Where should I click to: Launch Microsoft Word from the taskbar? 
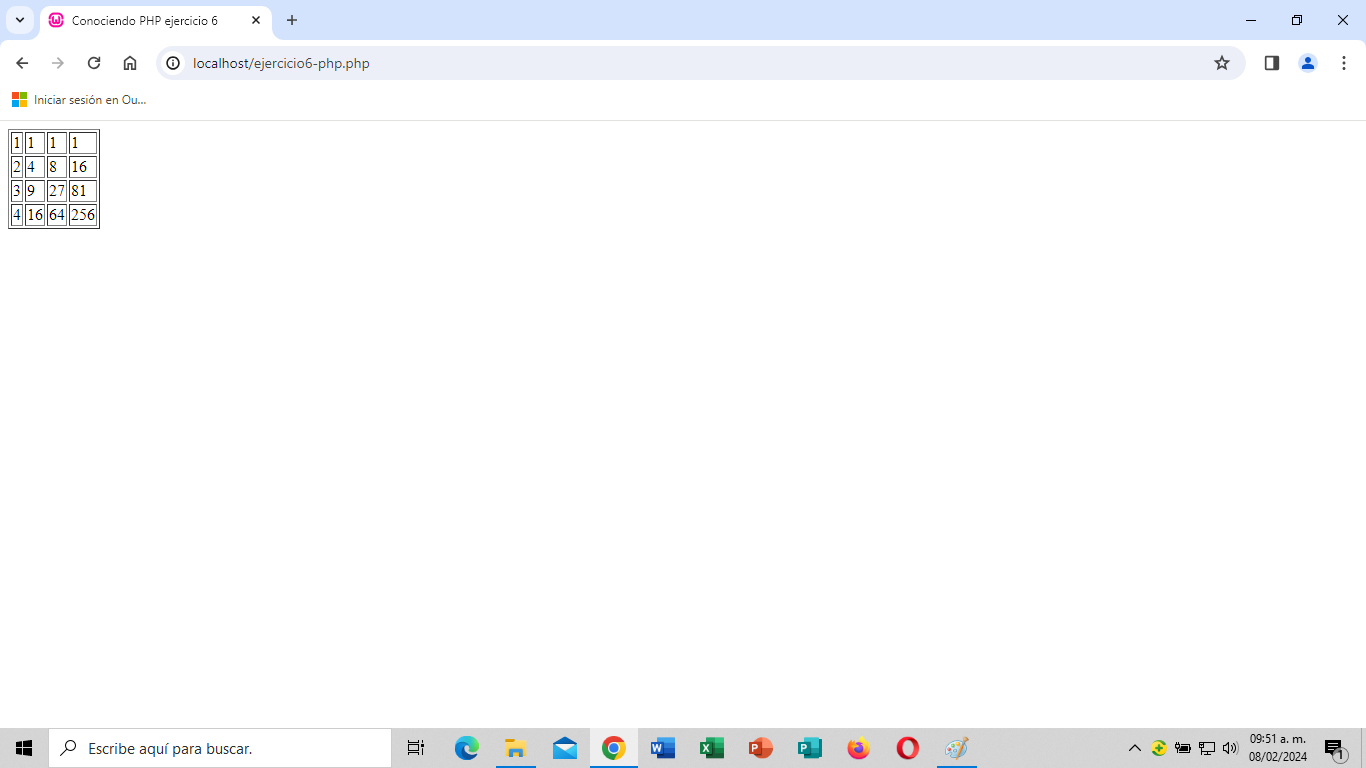(x=662, y=748)
